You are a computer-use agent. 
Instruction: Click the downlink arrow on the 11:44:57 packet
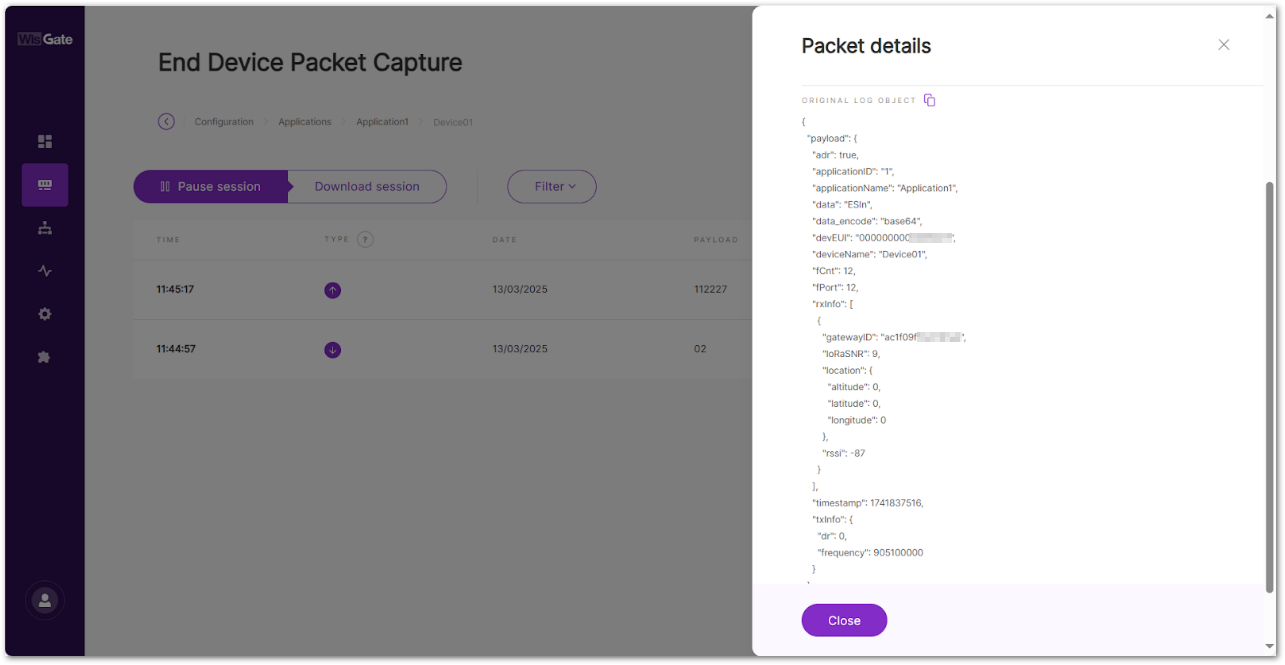pos(332,349)
